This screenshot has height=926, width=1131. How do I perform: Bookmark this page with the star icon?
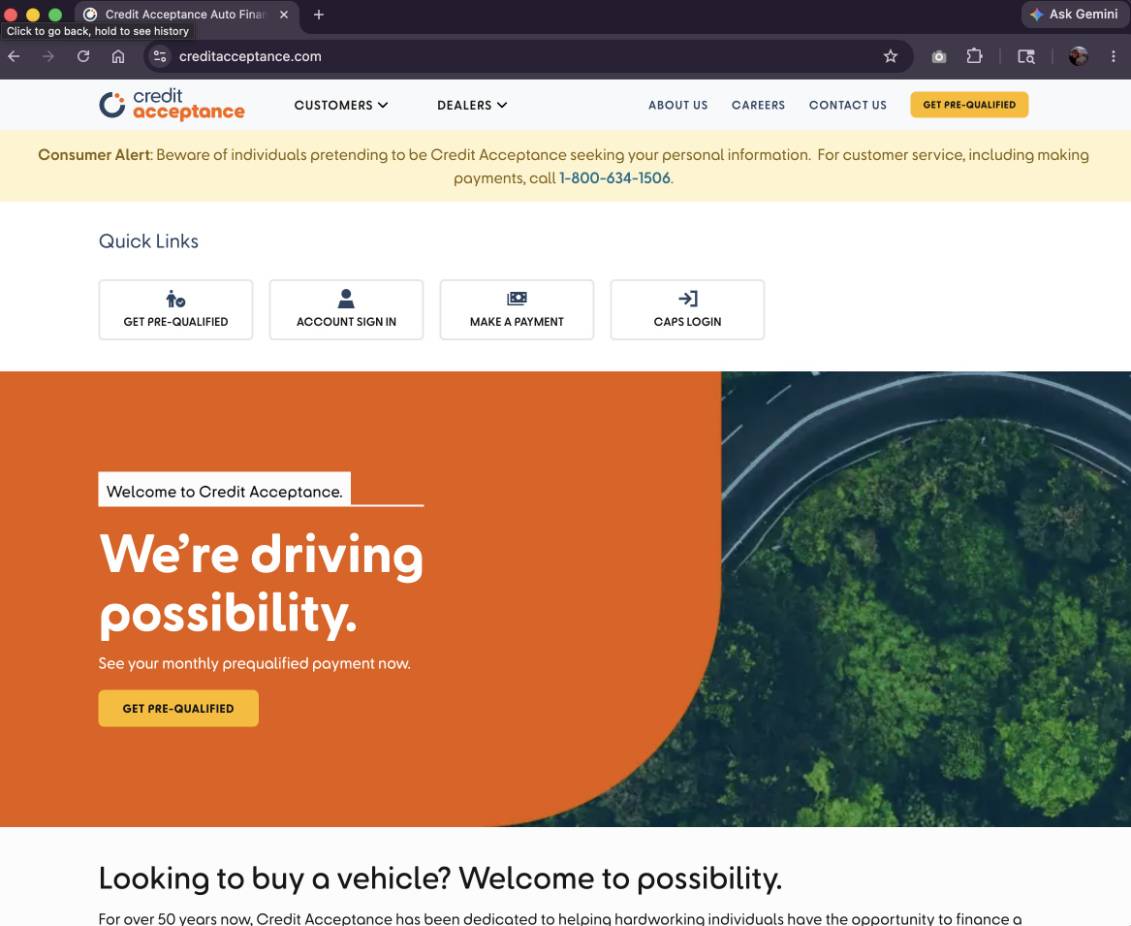(x=891, y=56)
